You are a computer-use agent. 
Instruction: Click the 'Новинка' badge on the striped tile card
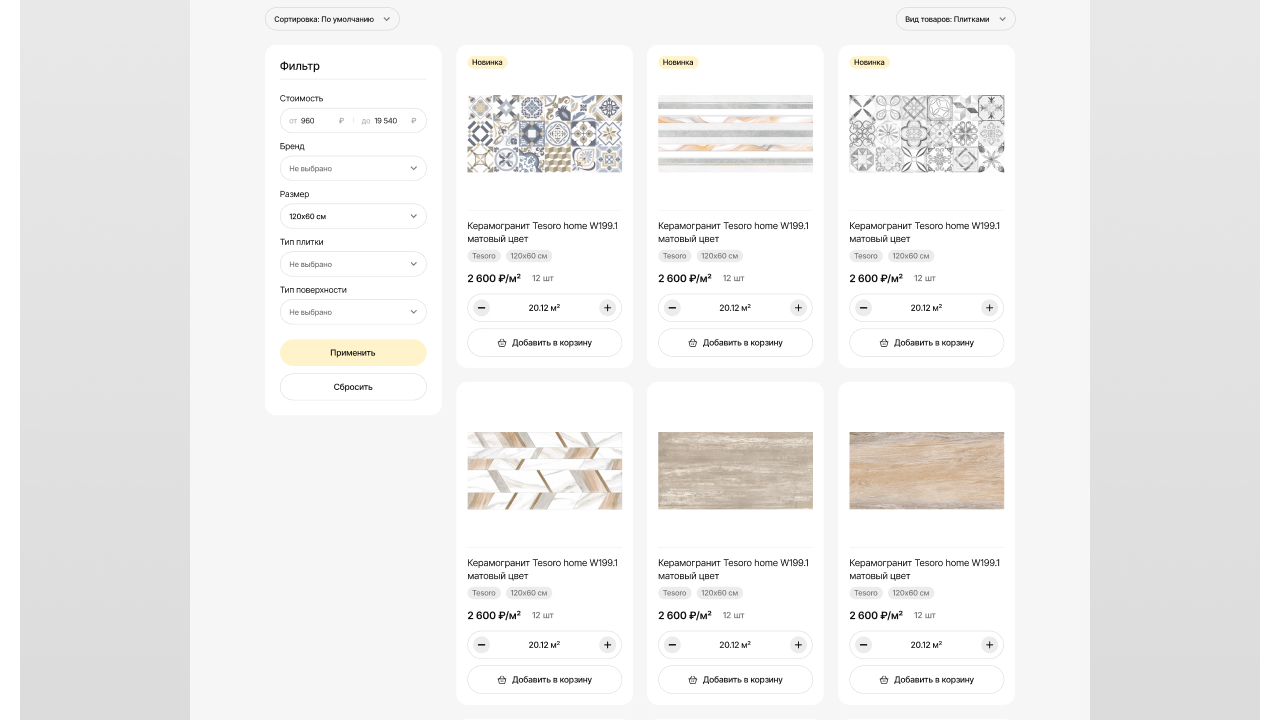pos(678,62)
